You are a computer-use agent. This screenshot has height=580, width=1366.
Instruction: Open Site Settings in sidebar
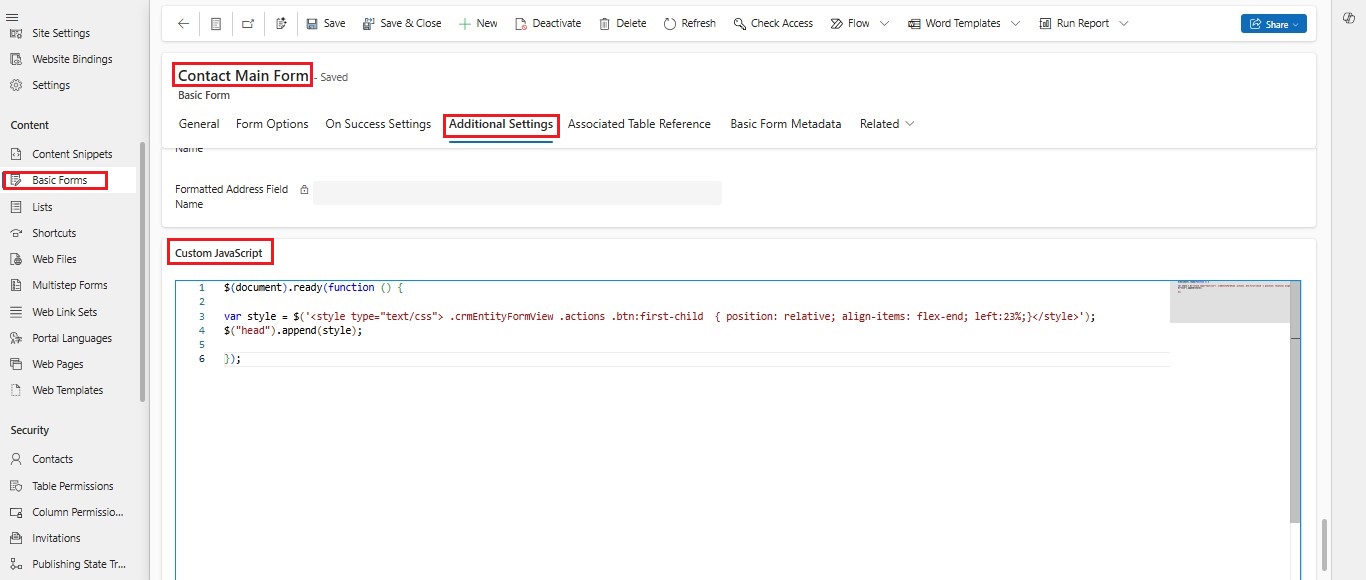pos(61,33)
